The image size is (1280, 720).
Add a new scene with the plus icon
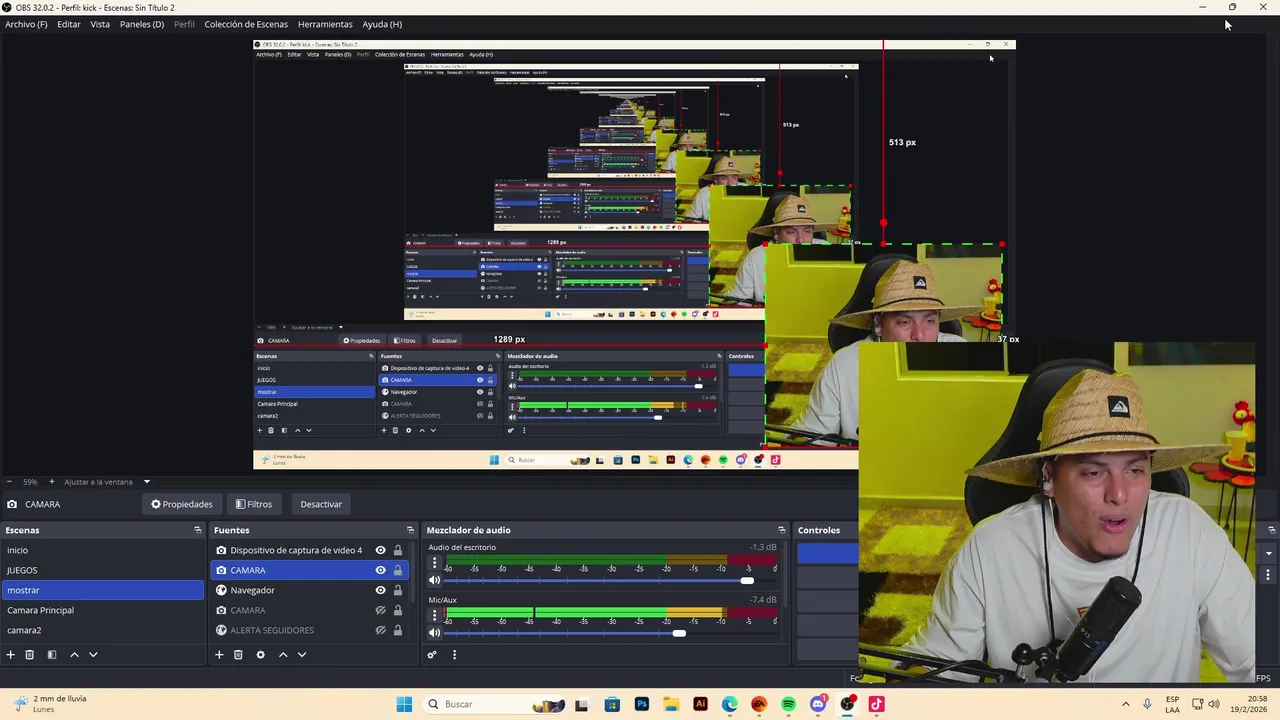pyautogui.click(x=11, y=655)
